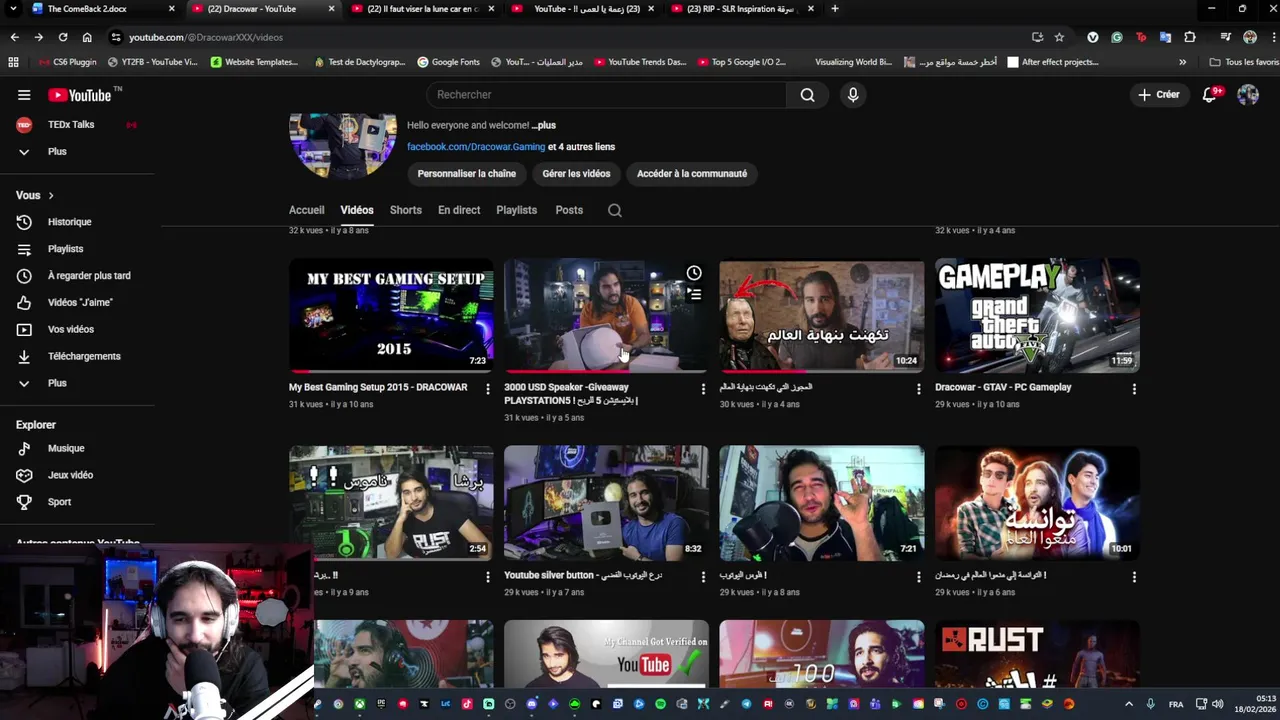Show more bookmarks via chevron
Screen dimensions: 1280x720
[x=1183, y=62]
